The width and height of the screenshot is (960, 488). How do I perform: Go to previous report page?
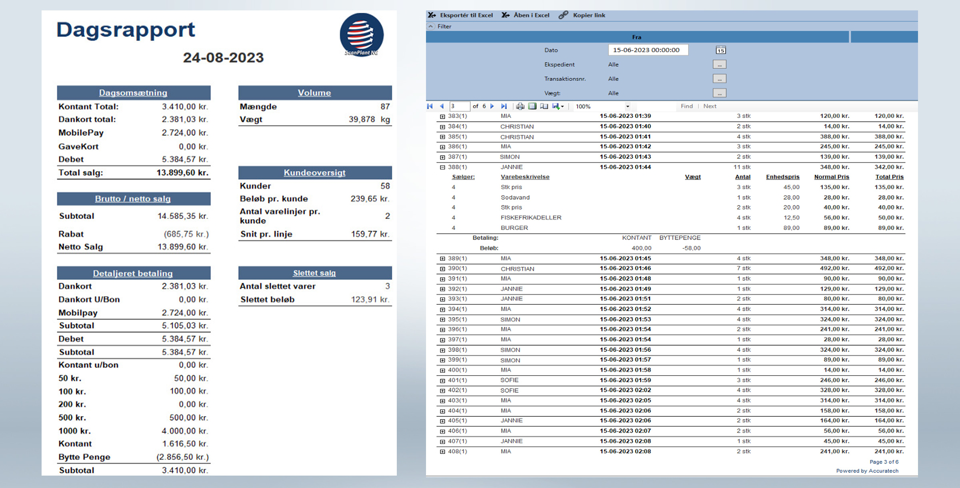coord(442,106)
